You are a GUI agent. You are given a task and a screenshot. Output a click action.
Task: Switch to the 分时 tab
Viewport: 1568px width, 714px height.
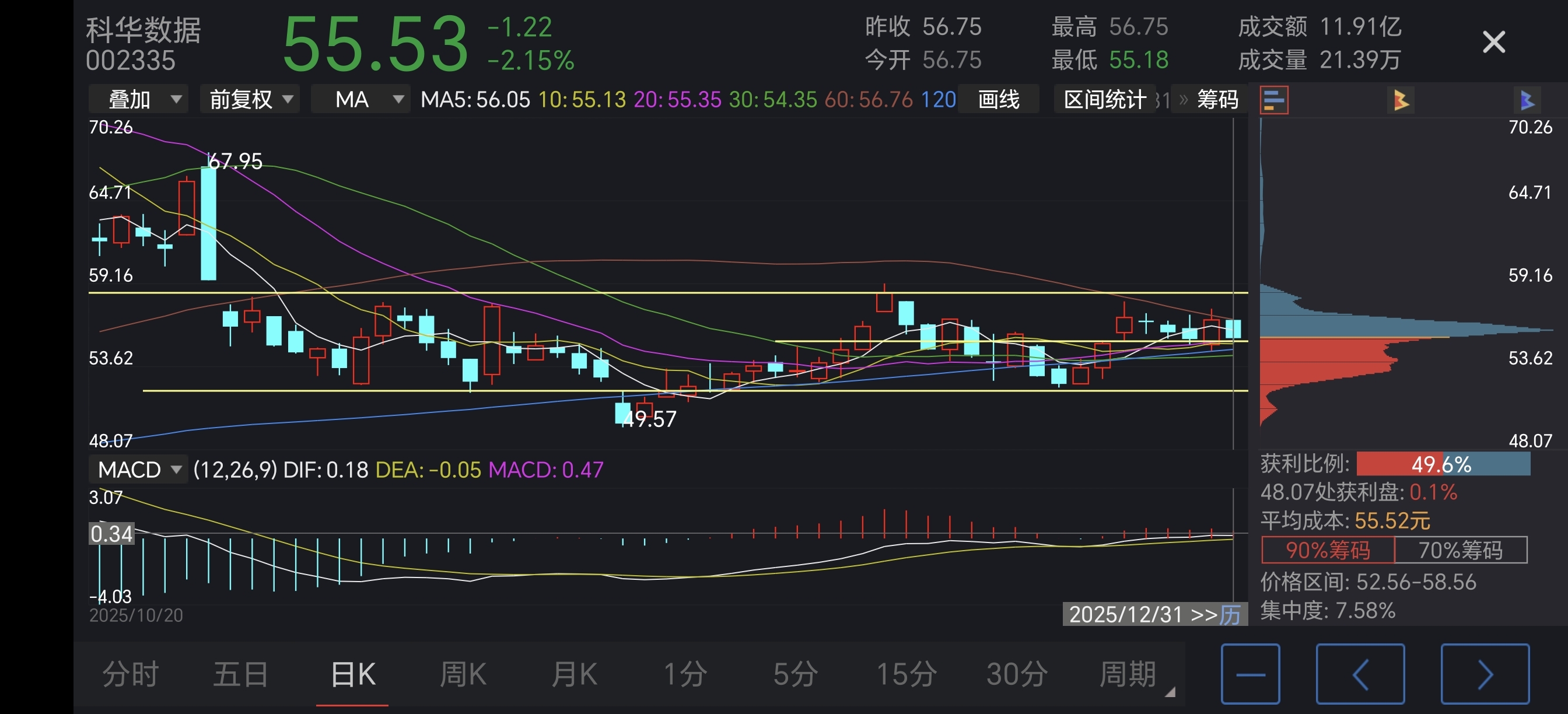[130, 674]
